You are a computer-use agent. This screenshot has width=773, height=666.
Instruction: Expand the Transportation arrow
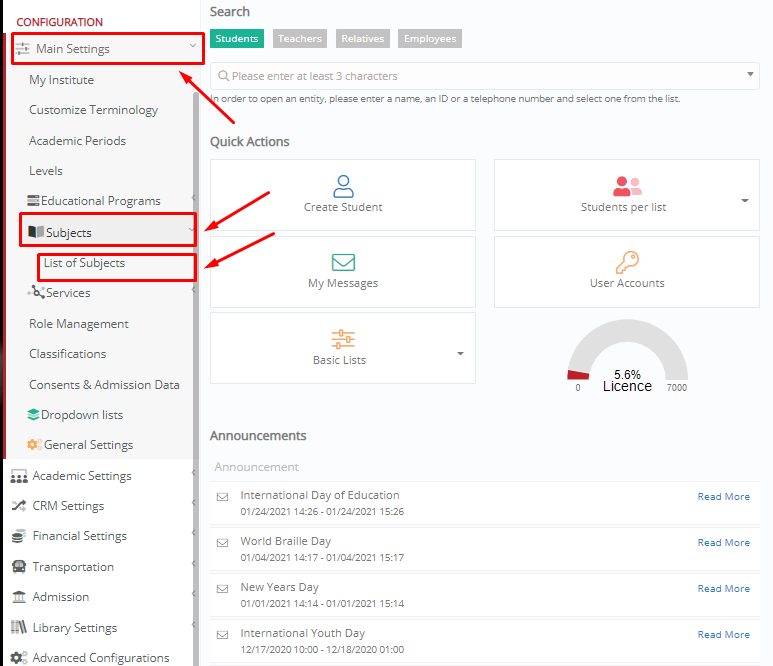tap(193, 563)
